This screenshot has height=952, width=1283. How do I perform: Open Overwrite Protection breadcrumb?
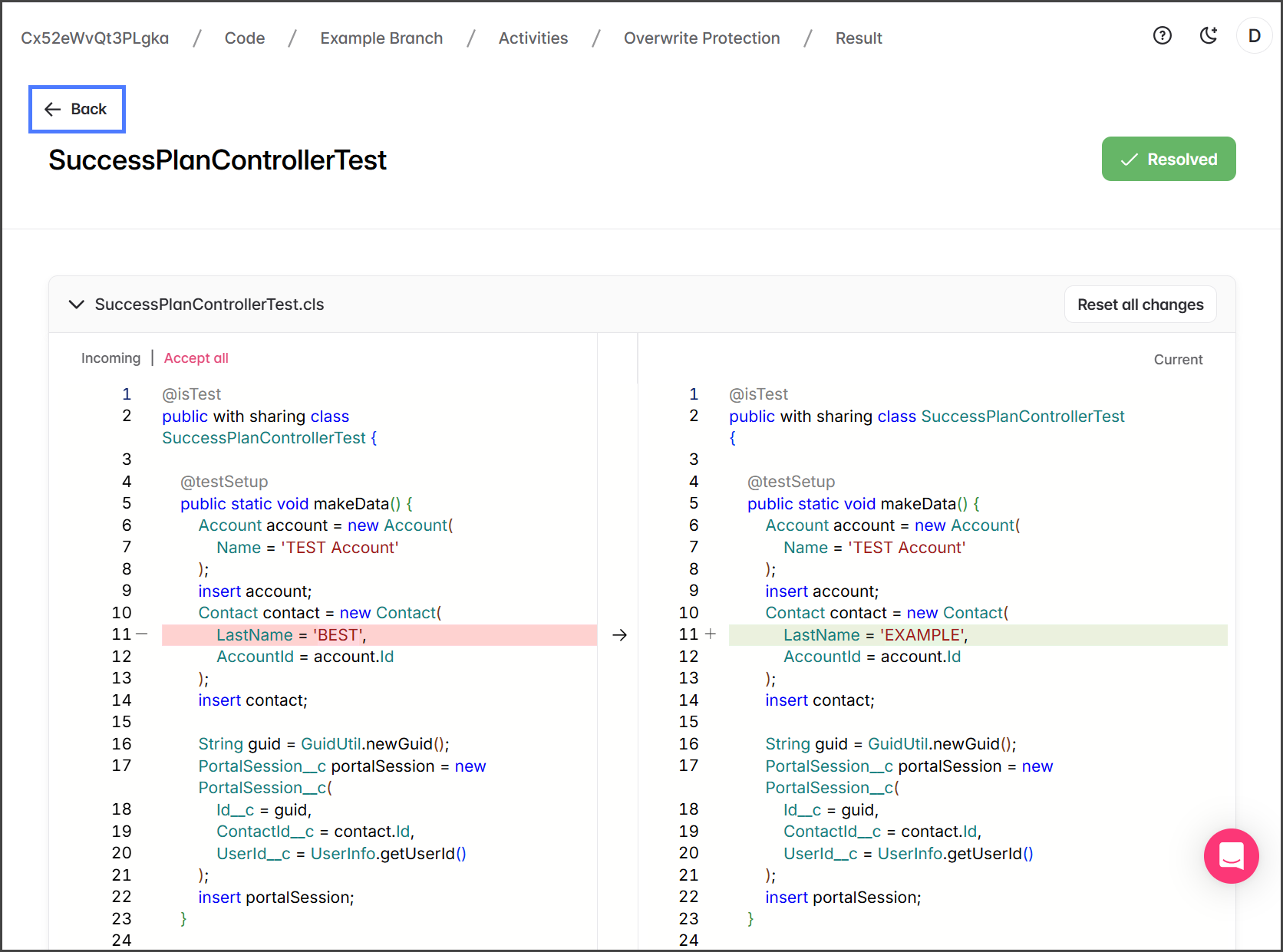coord(701,38)
